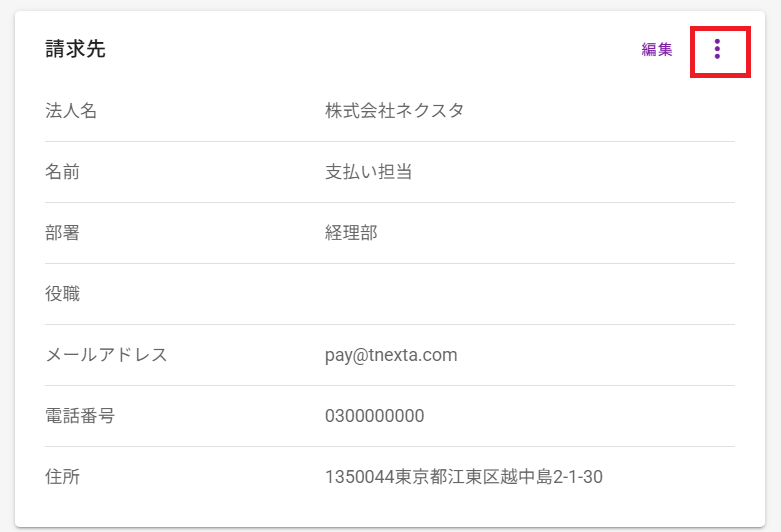Image resolution: width=781 pixels, height=532 pixels.
Task: Click the department value 経理部
Action: click(x=351, y=233)
